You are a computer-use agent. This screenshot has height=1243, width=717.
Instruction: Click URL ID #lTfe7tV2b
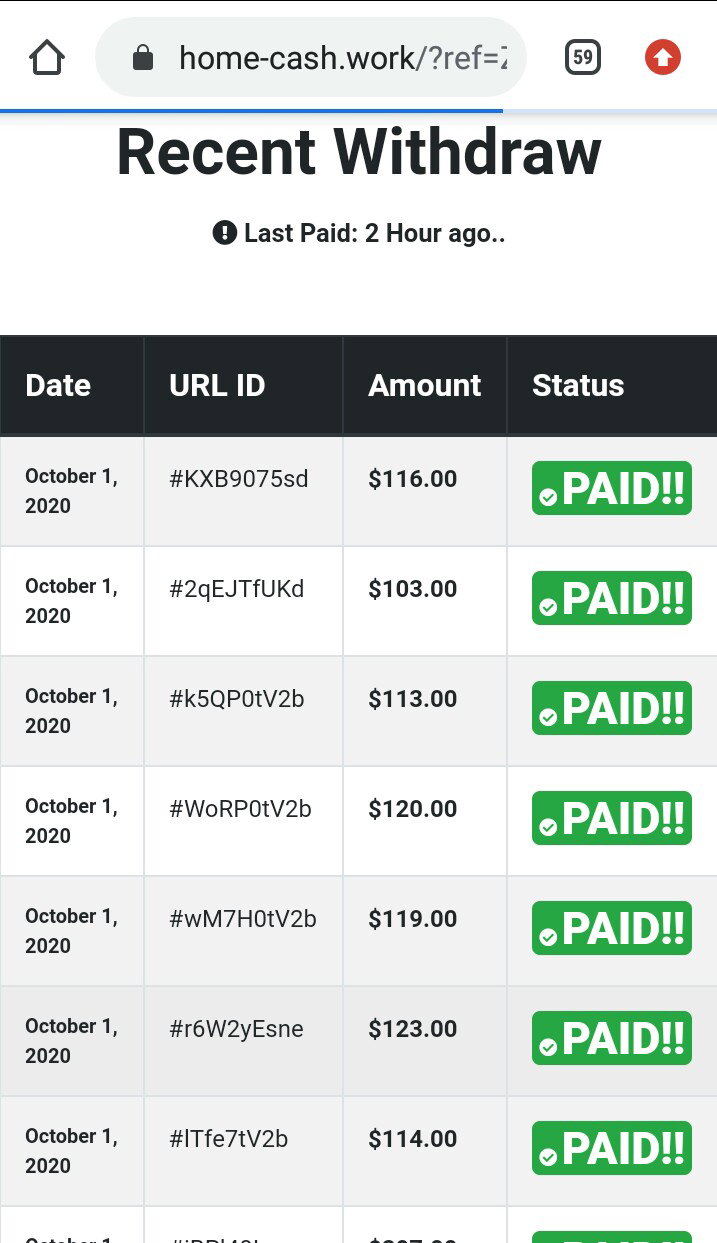point(229,1139)
